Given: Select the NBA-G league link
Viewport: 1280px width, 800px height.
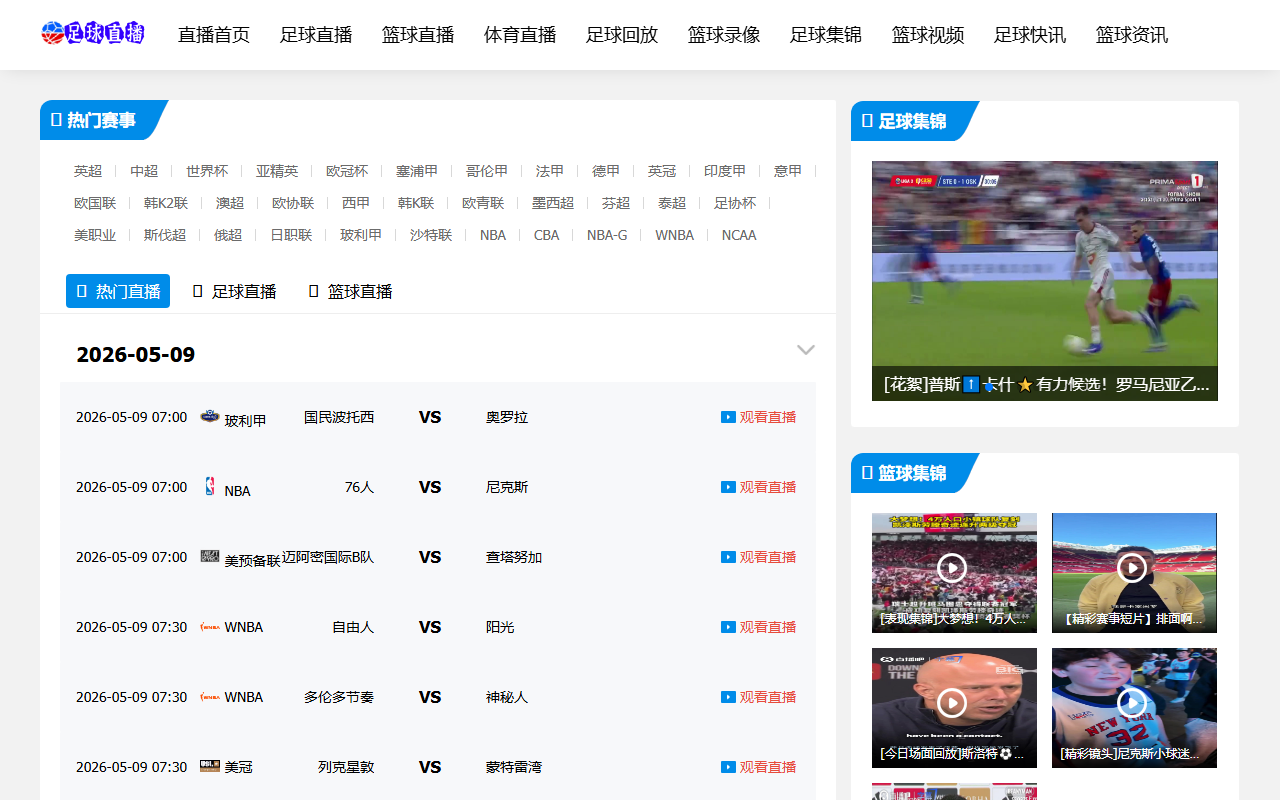Looking at the screenshot, I should click(x=607, y=235).
